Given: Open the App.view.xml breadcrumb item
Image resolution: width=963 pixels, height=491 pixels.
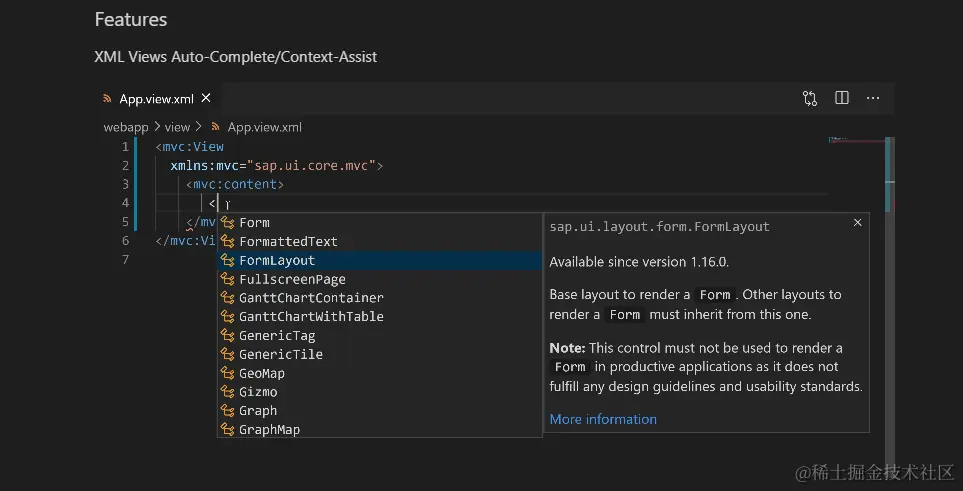Looking at the screenshot, I should pos(264,127).
